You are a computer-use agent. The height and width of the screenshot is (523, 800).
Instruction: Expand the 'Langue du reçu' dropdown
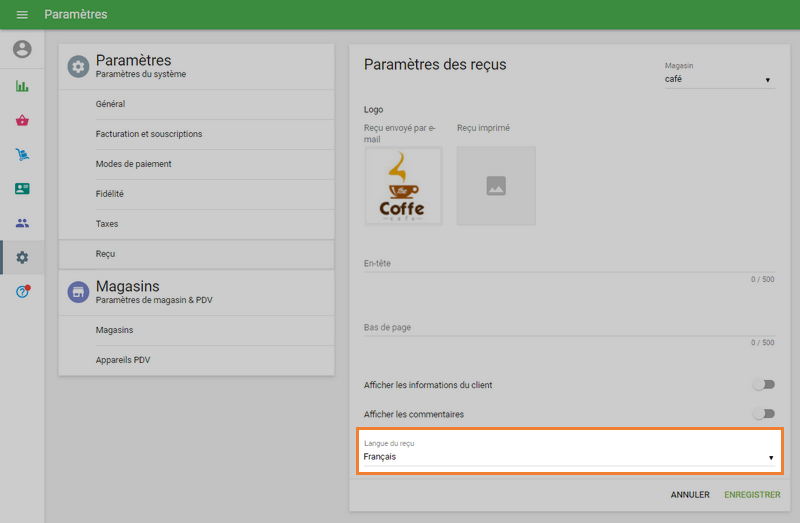(569, 457)
